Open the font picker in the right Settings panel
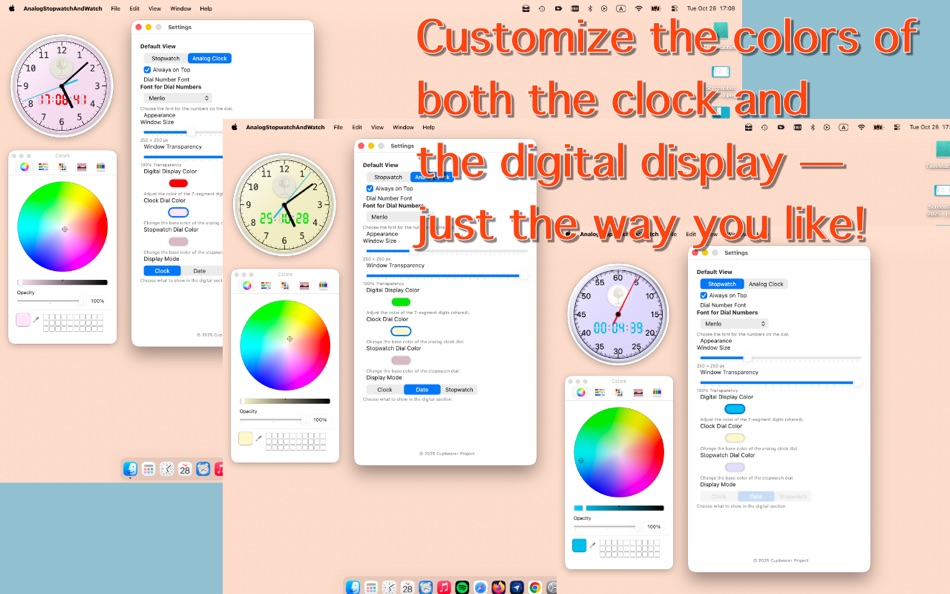Screen dimensions: 950x594 point(734,323)
